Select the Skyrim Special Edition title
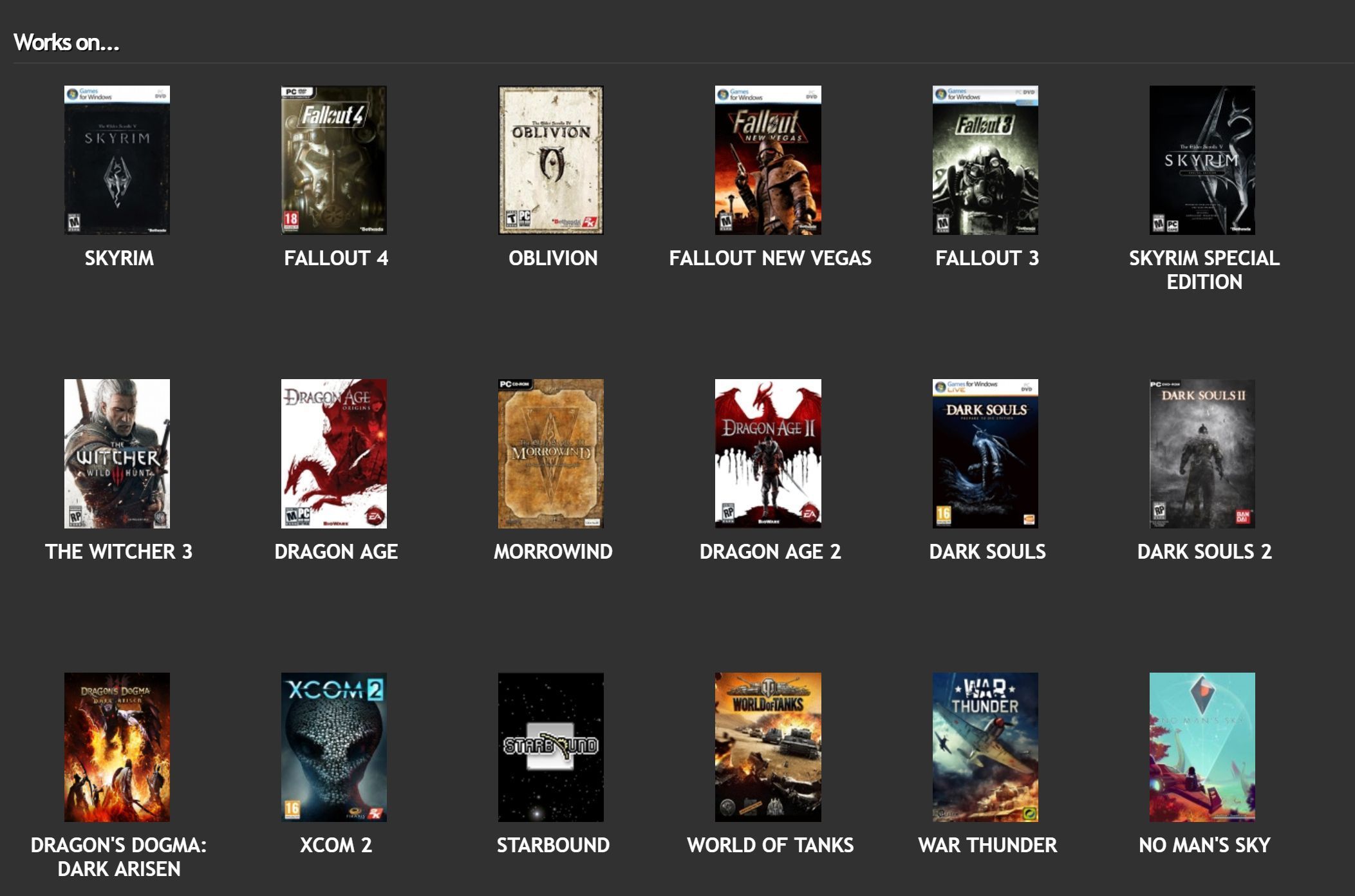Screen dimensions: 1355x896 [x=1201, y=269]
